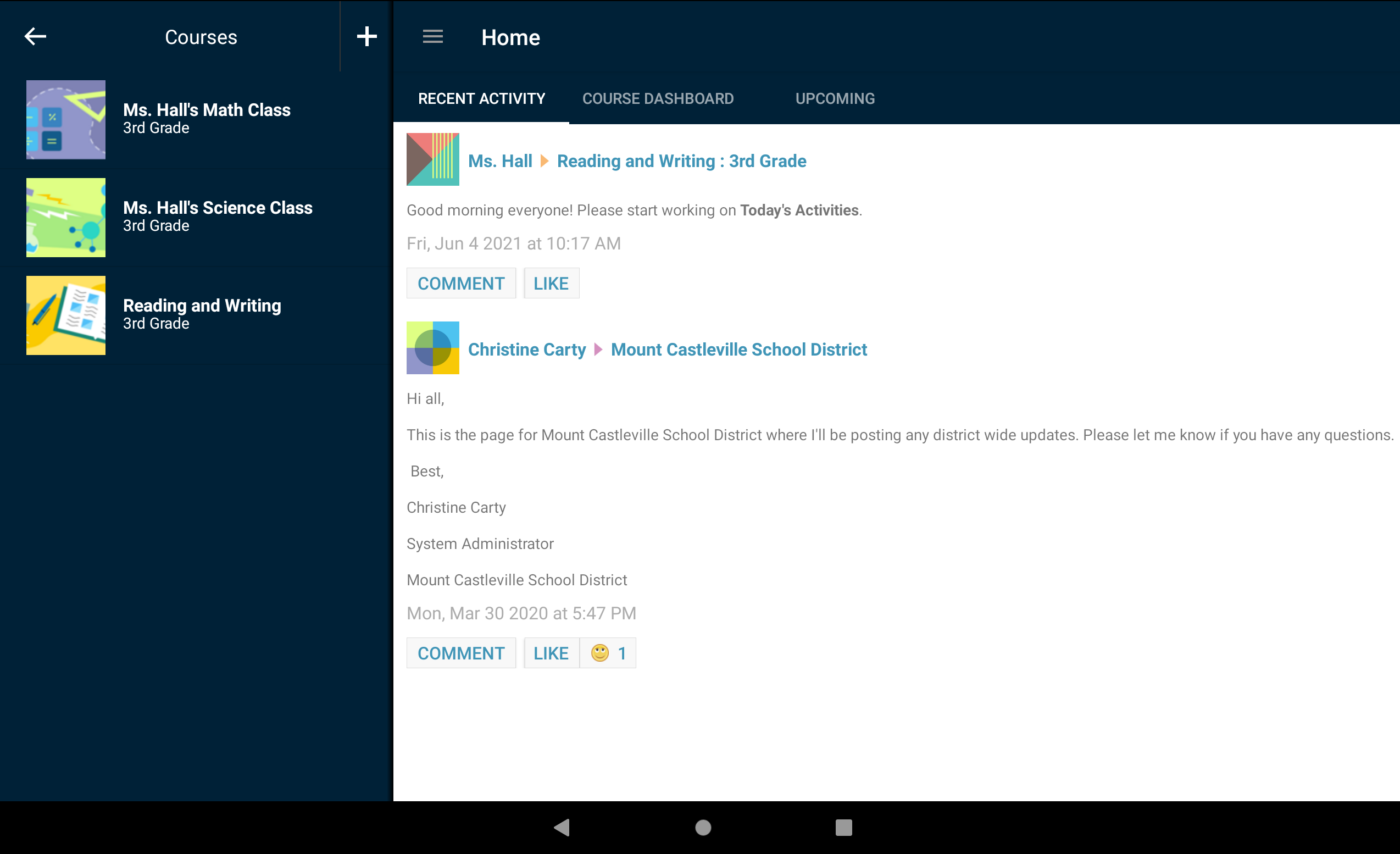Click the smiley reaction count icon

point(607,653)
